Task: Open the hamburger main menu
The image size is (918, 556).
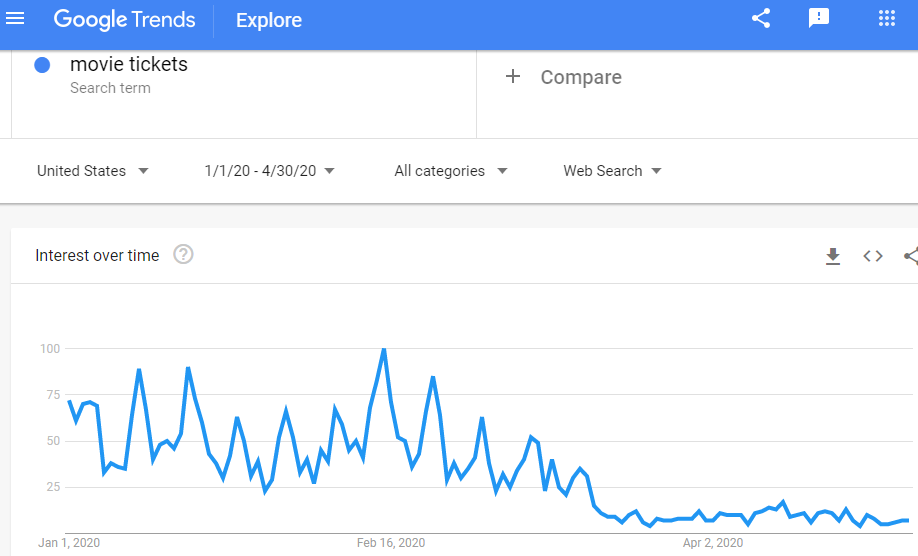Action: (x=15, y=19)
